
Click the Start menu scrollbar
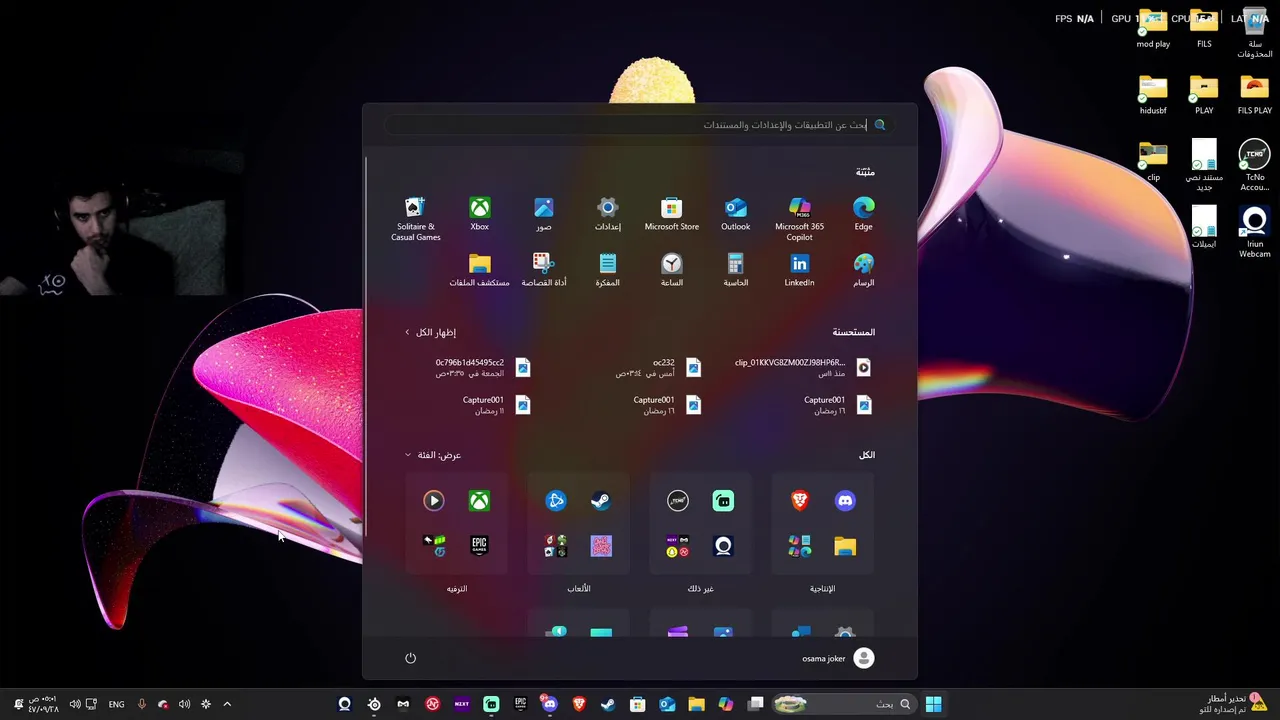pos(366,345)
